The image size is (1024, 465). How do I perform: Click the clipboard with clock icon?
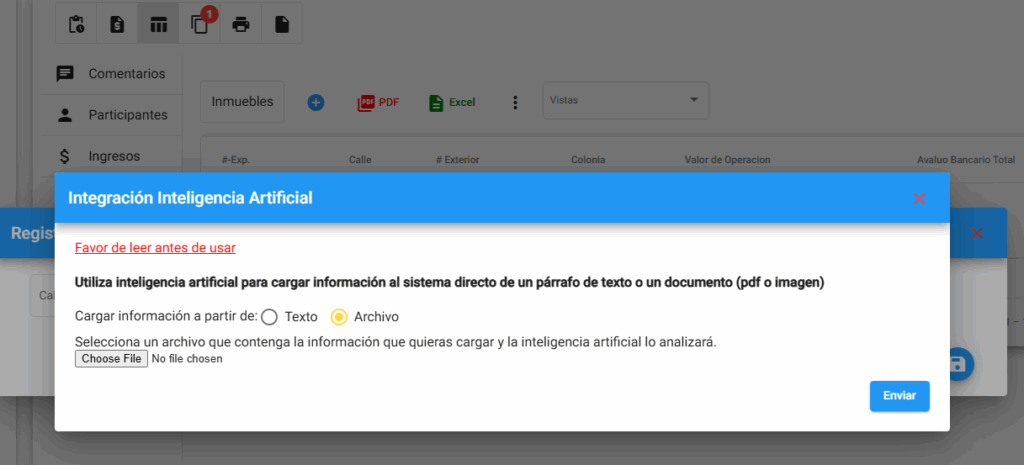76,25
